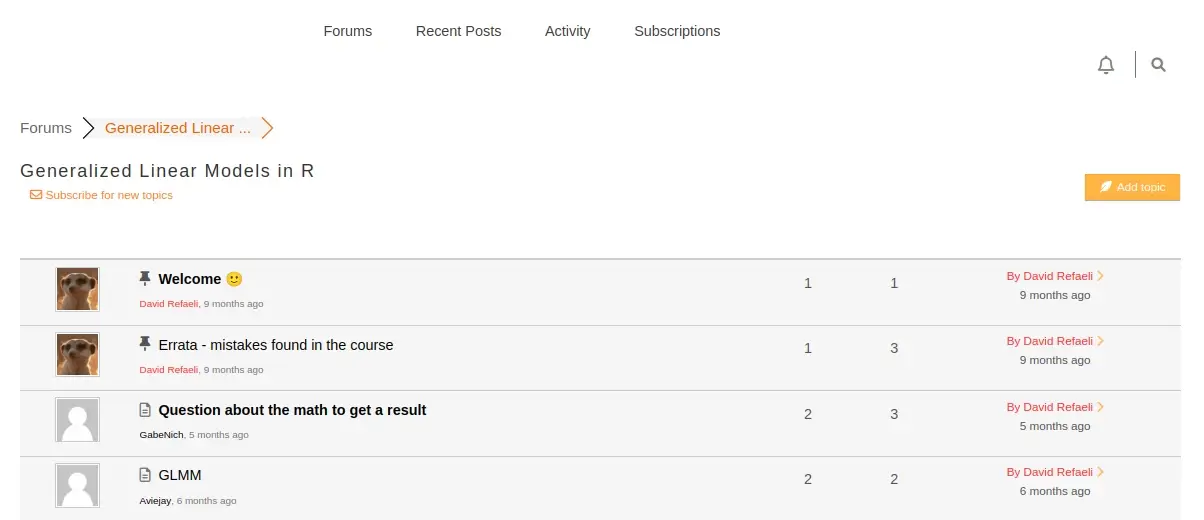Open Subscriptions in the top menu
This screenshot has width=1204, height=520.
pyautogui.click(x=677, y=31)
